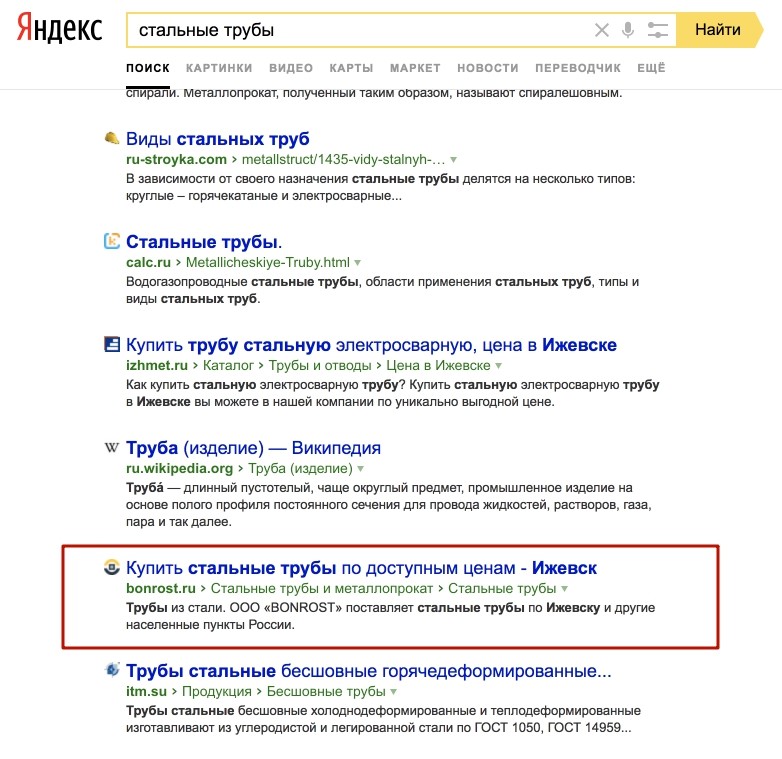This screenshot has width=782, height=759.
Task: Open result titled Стальные трубы.
Action: [203, 242]
